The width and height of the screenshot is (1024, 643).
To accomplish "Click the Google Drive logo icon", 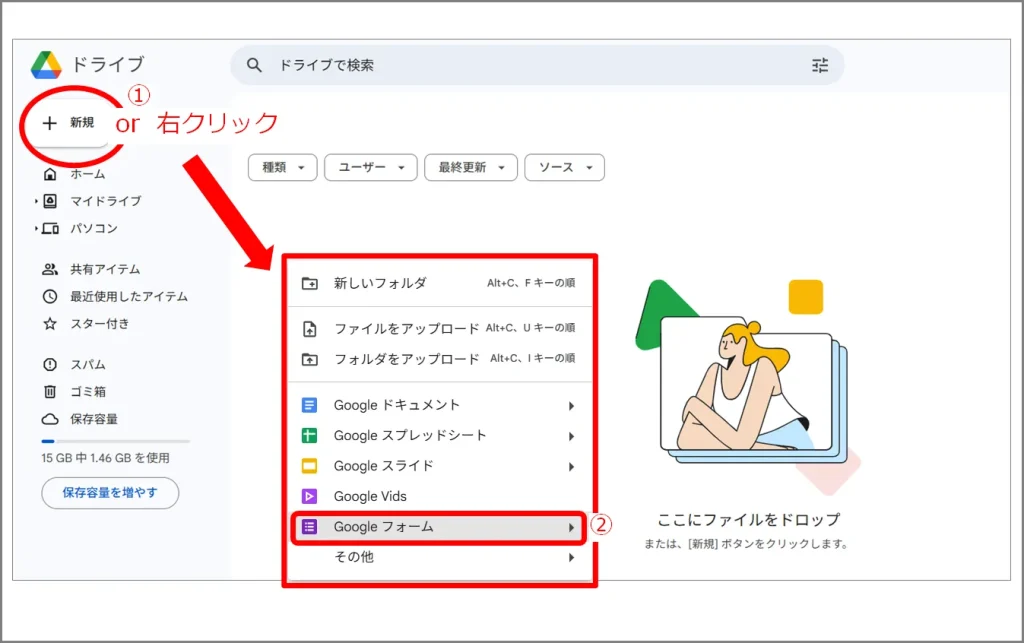I will coord(46,65).
